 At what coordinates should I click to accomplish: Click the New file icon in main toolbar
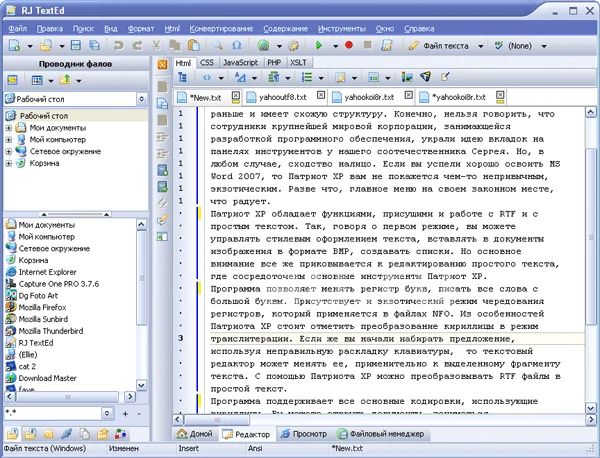[14, 46]
